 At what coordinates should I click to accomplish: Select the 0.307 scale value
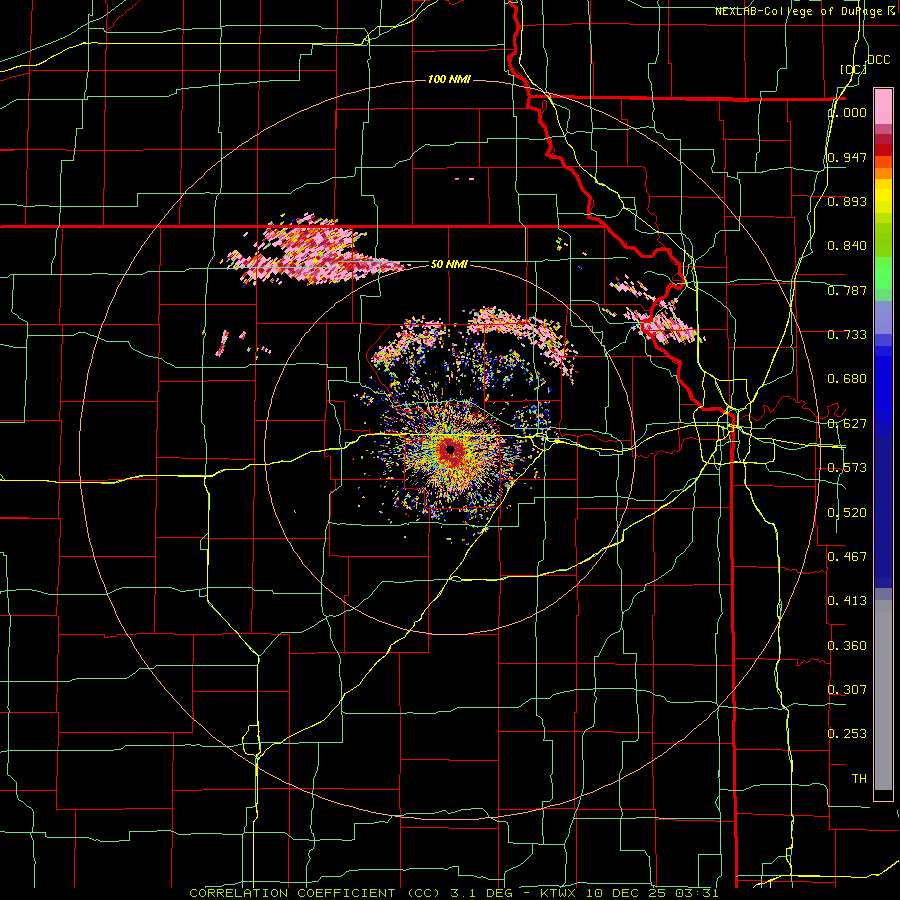[x=847, y=689]
